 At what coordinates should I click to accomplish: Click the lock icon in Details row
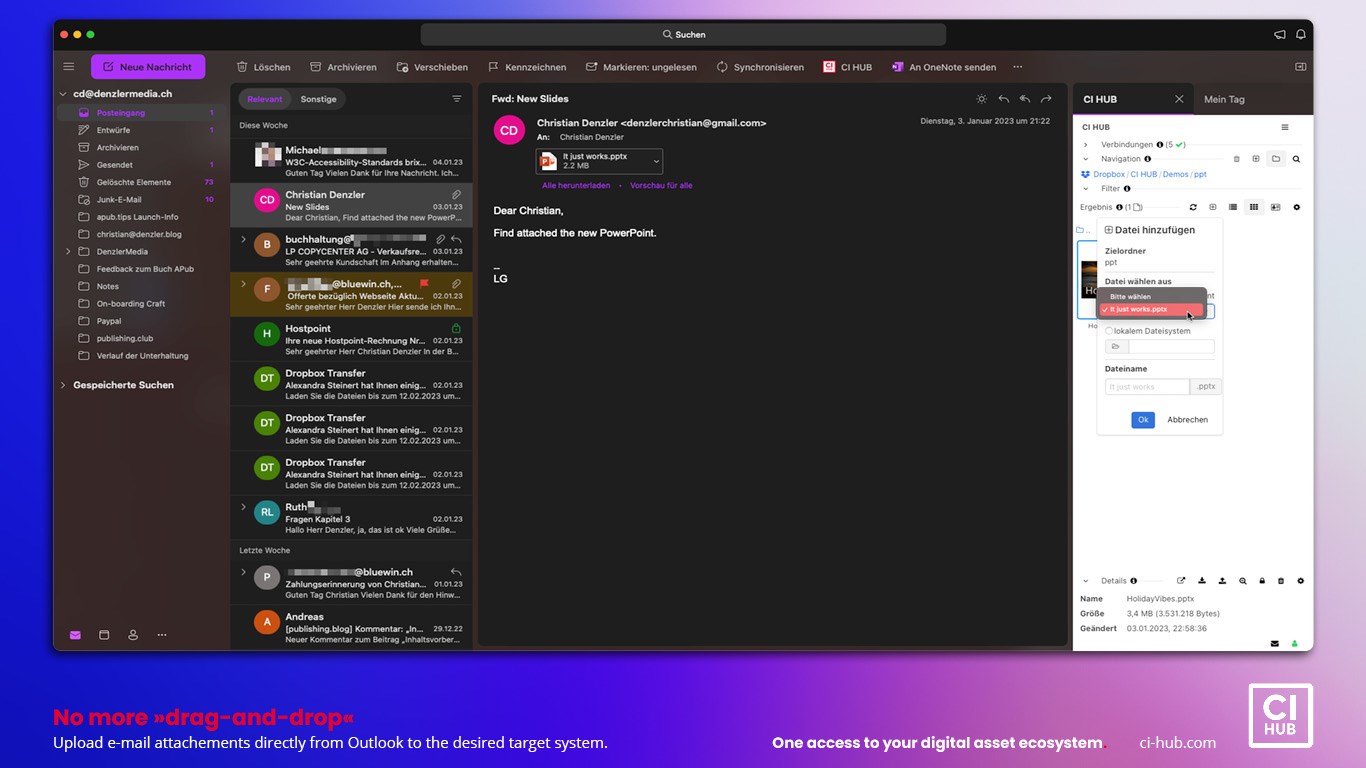click(x=1262, y=580)
